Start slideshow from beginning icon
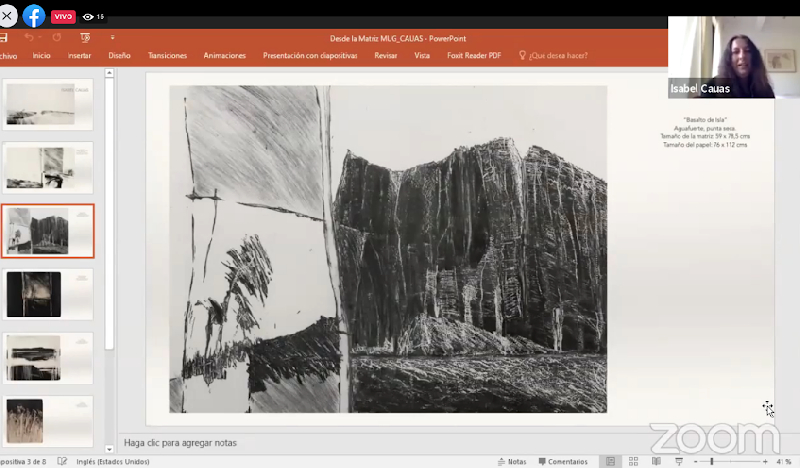 [85, 38]
